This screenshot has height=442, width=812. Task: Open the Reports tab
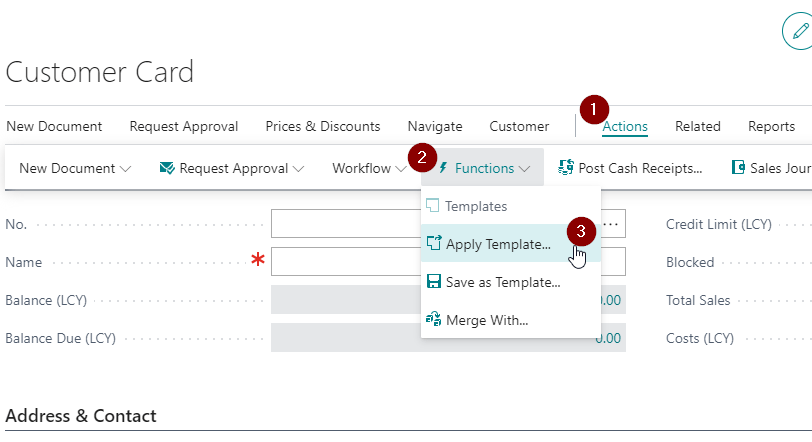(771, 126)
